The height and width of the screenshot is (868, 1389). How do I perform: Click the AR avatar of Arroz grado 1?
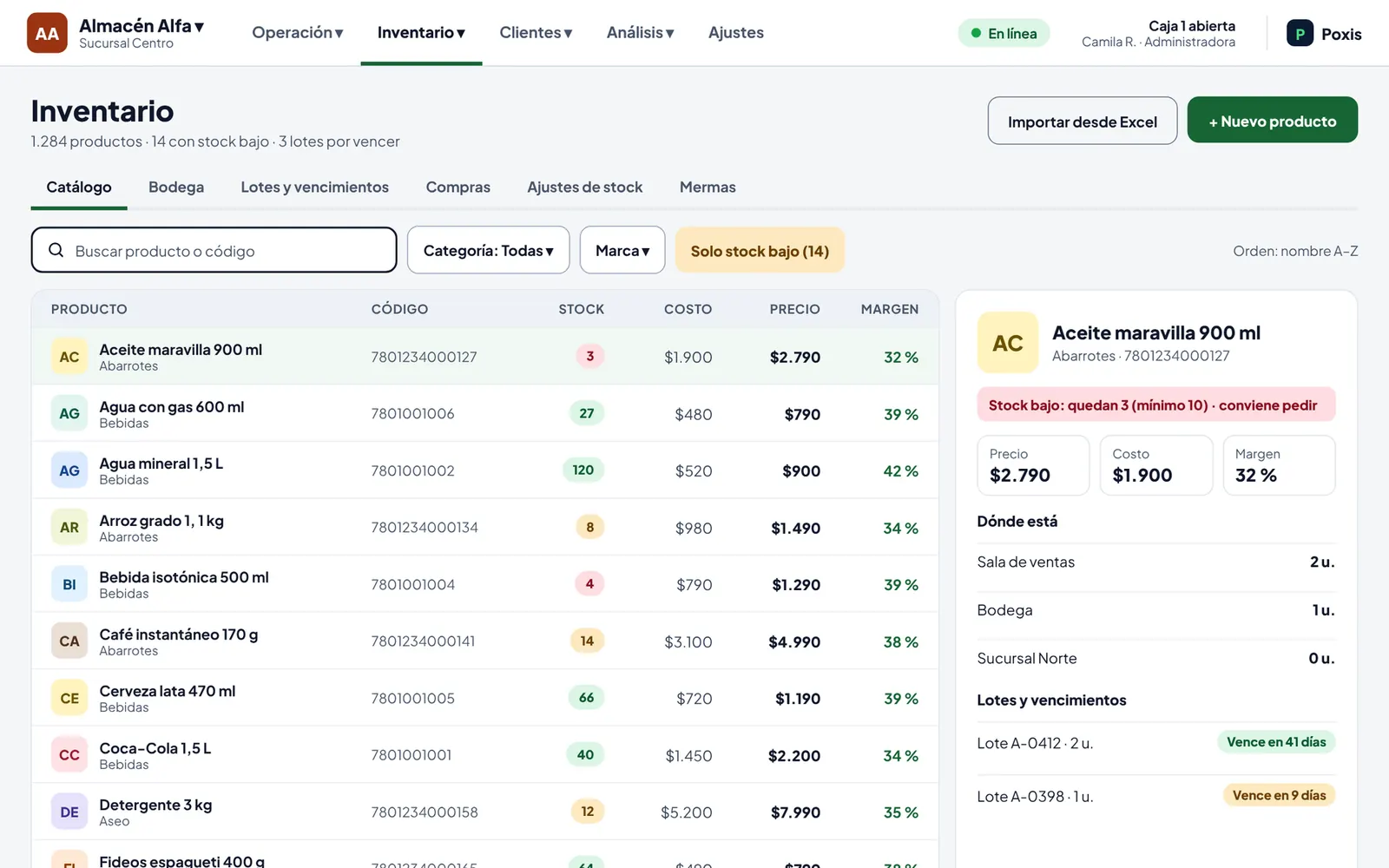(x=69, y=527)
